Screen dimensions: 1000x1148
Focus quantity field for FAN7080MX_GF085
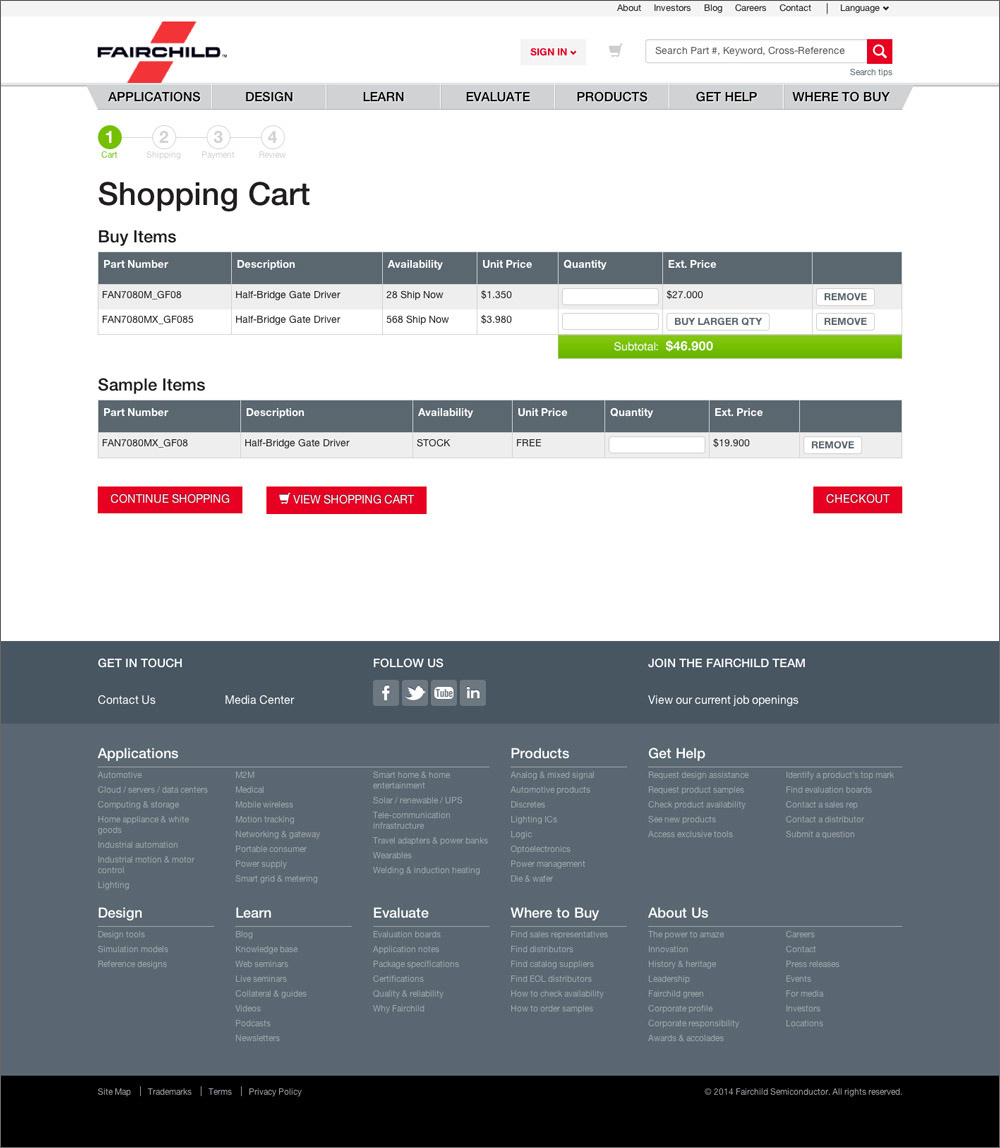[610, 321]
